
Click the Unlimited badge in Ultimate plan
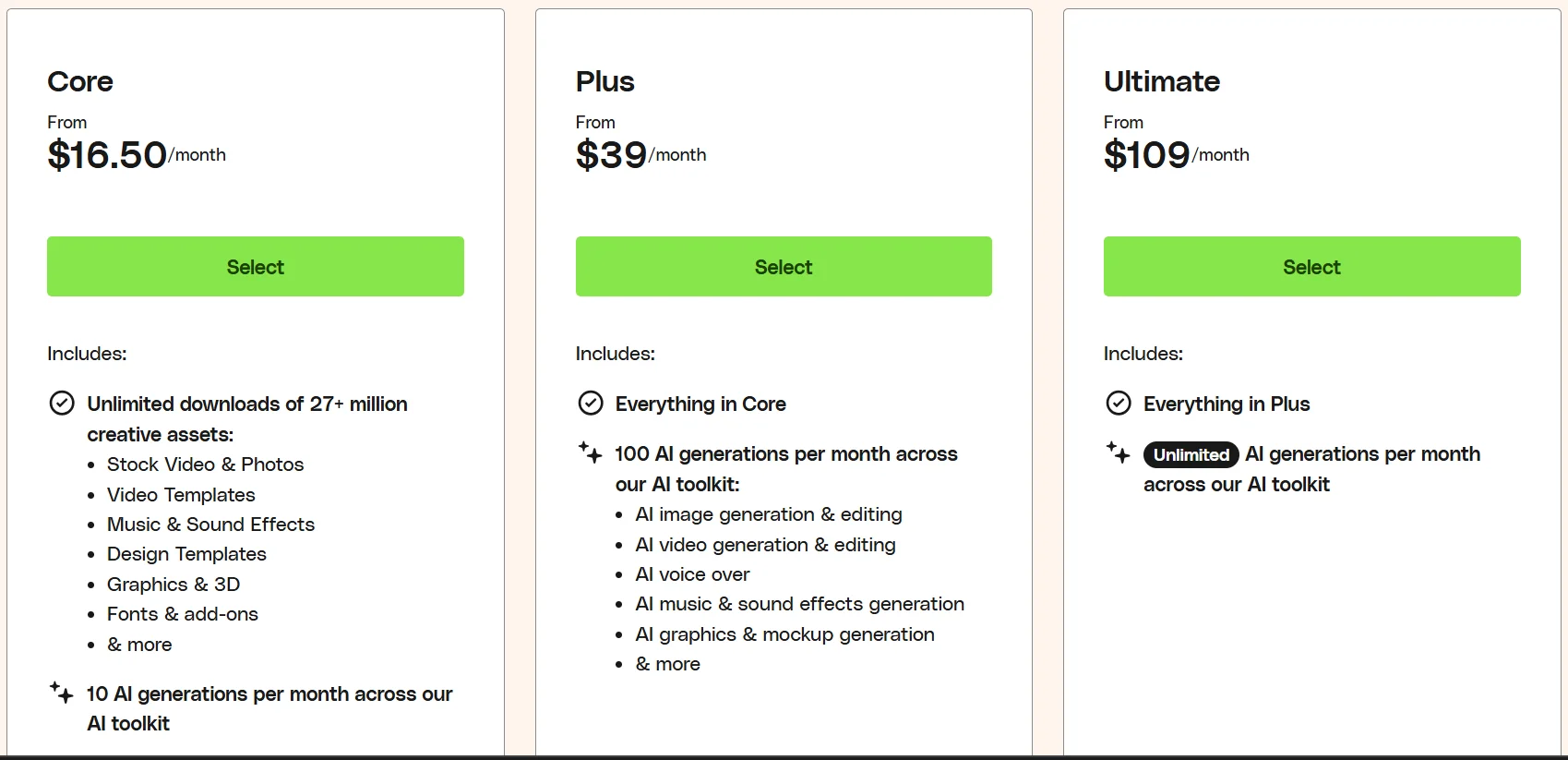1191,454
